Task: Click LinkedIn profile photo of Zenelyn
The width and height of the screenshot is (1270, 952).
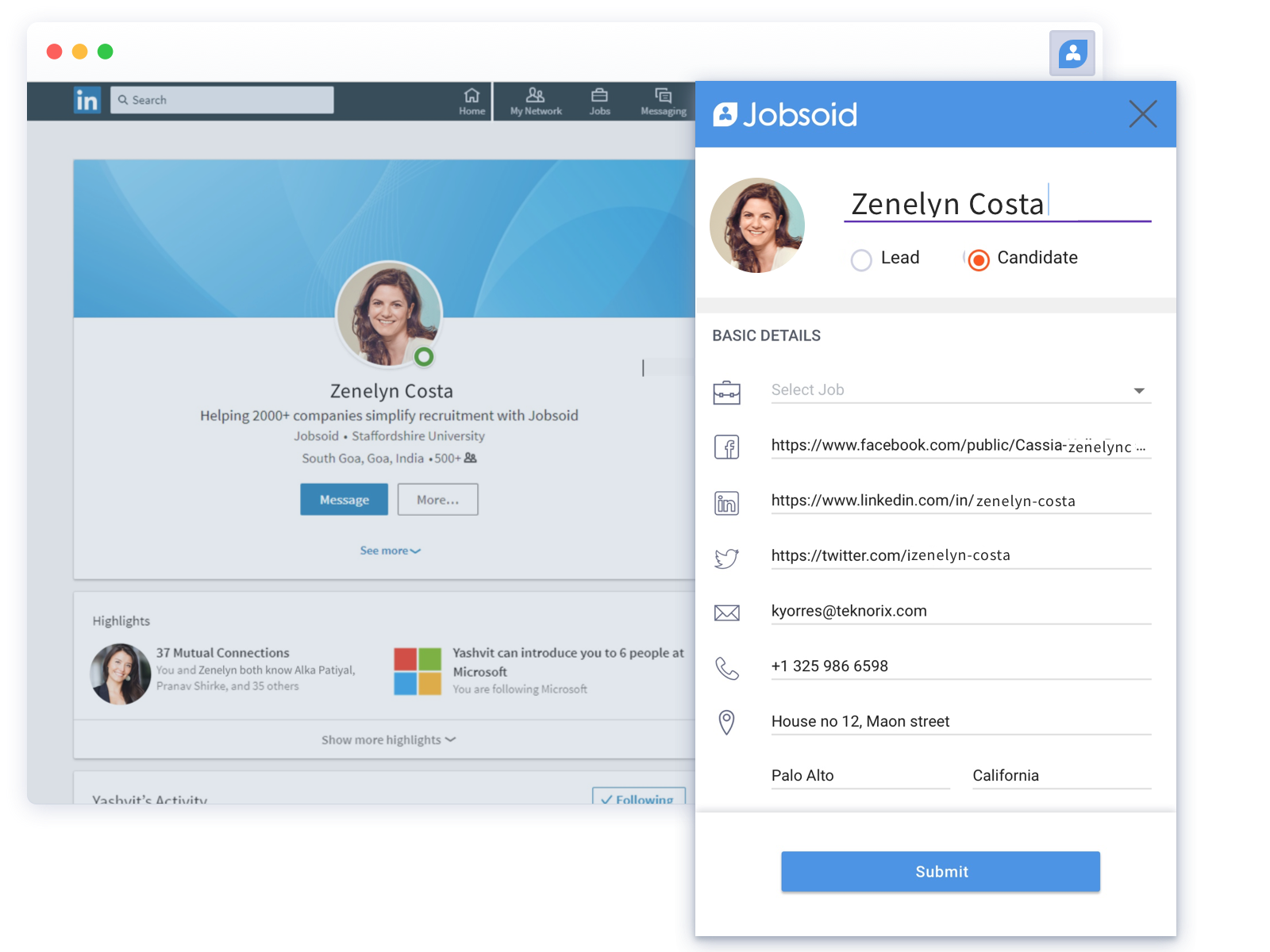Action: [389, 314]
